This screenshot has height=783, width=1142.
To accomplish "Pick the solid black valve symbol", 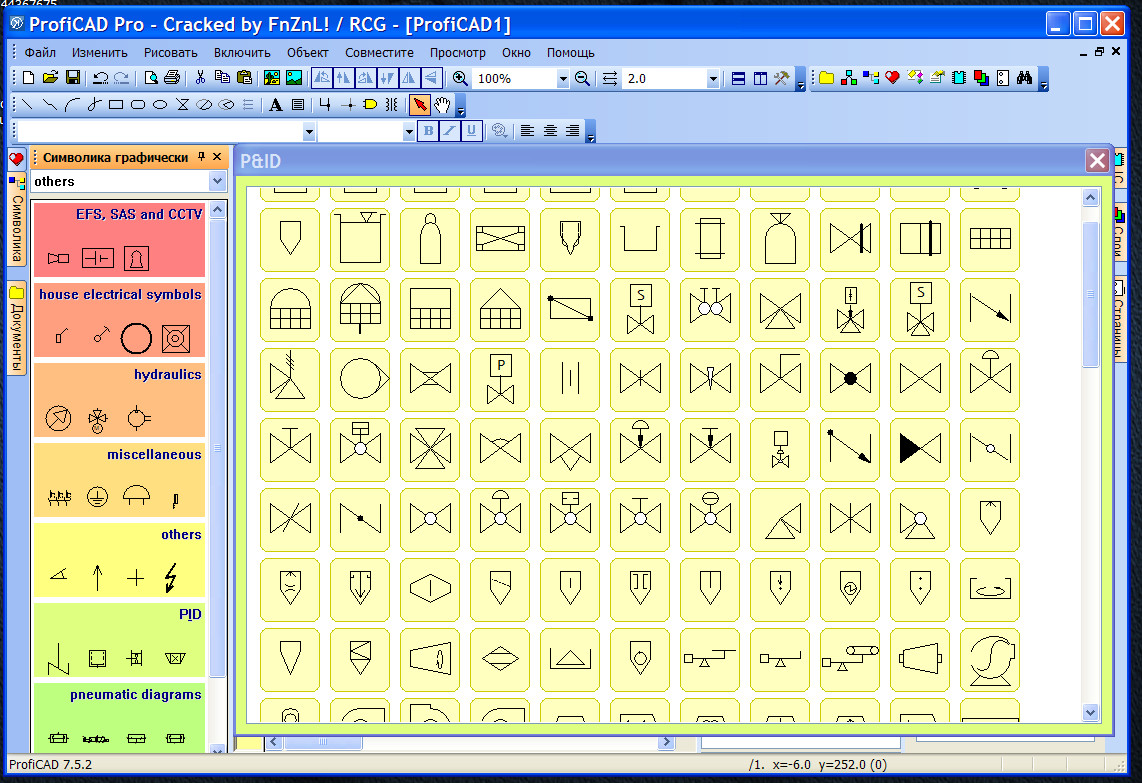I will 920,449.
